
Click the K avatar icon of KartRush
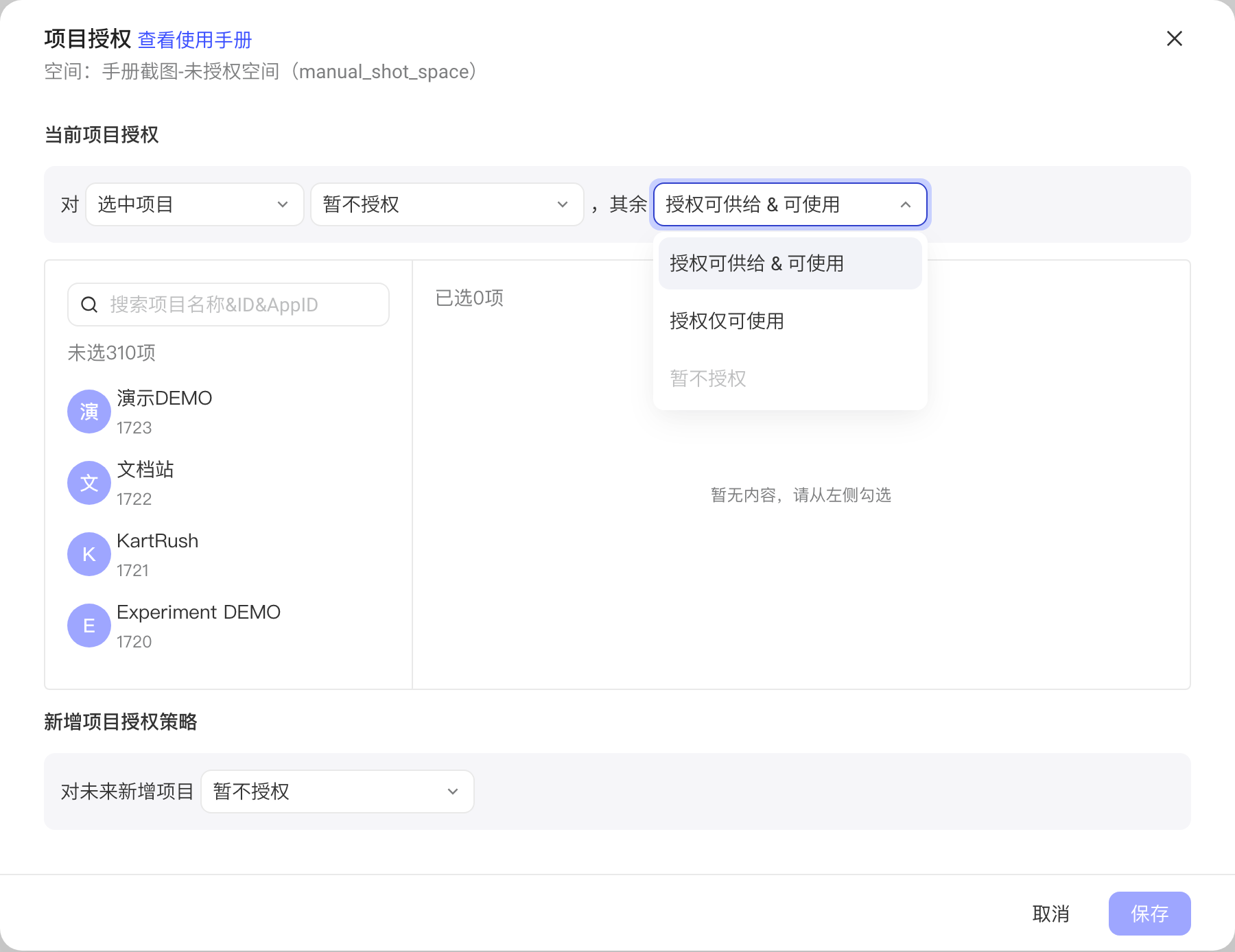click(89, 554)
